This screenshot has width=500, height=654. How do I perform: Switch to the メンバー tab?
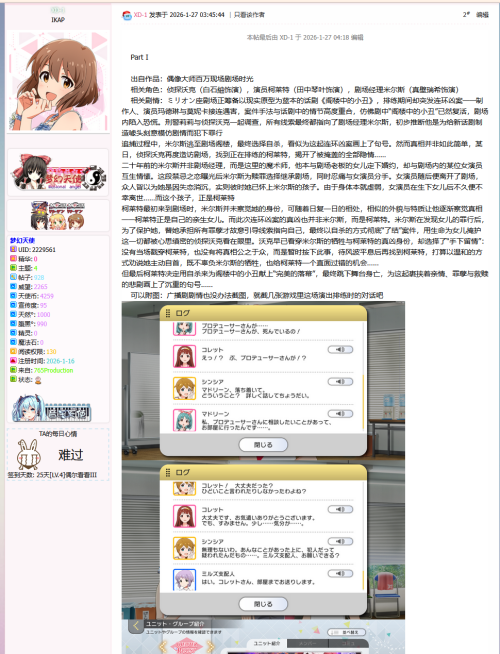(308, 644)
